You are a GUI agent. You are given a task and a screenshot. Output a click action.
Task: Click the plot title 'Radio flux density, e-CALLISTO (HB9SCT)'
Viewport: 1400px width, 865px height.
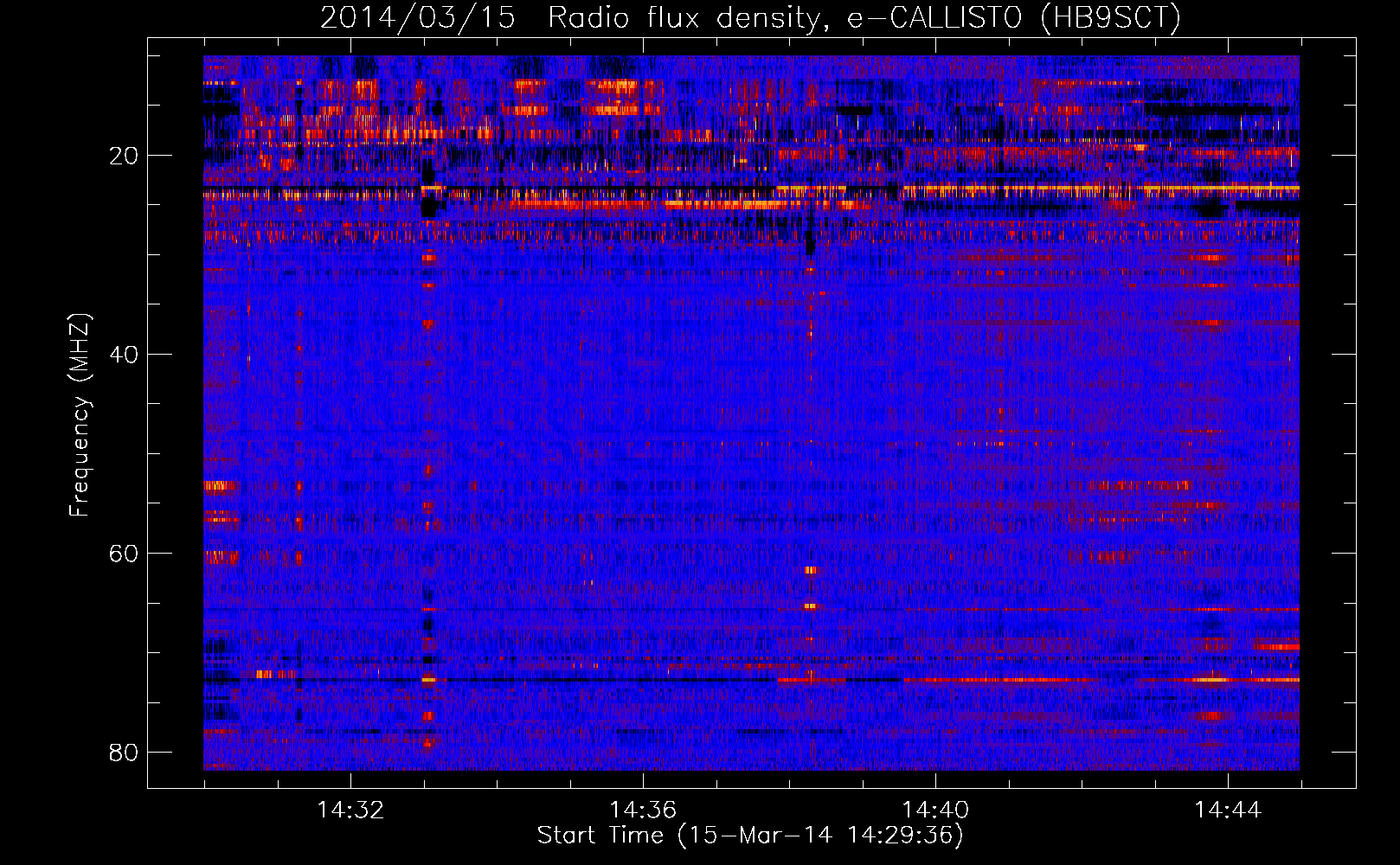click(864, 18)
